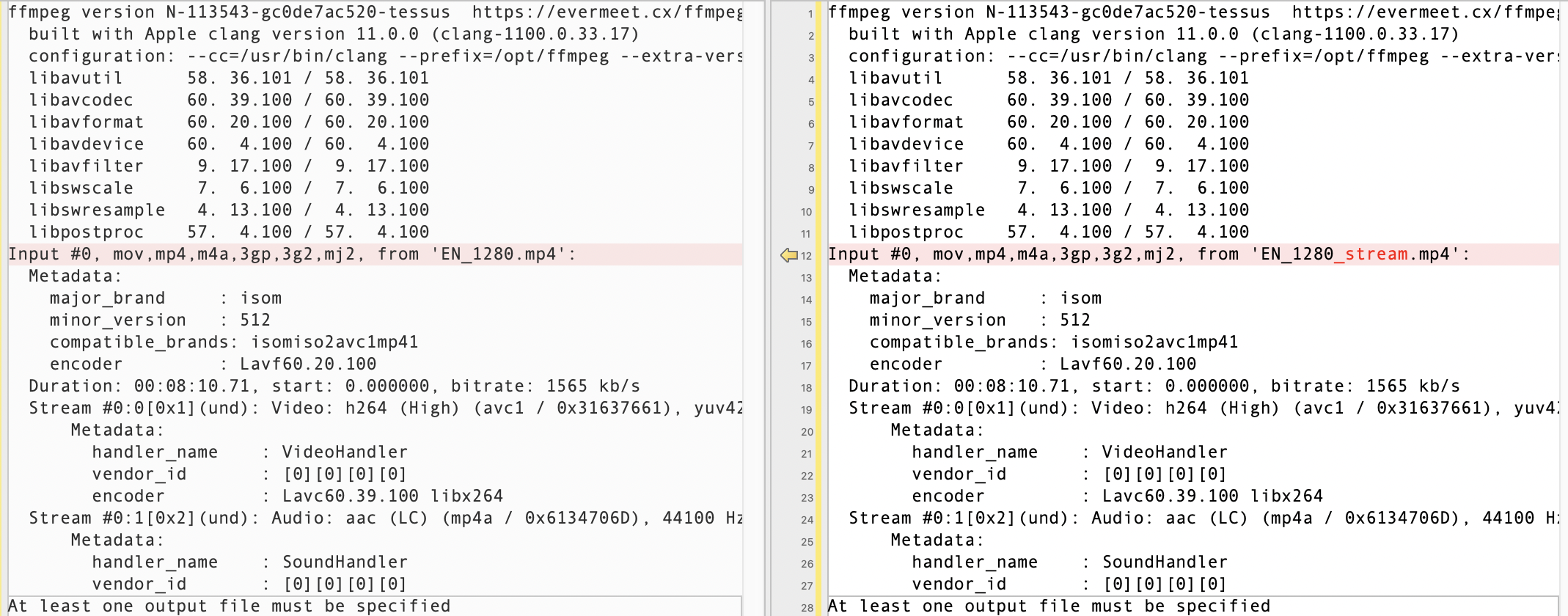
Task: Click line number 28 in the gutter
Action: [807, 608]
